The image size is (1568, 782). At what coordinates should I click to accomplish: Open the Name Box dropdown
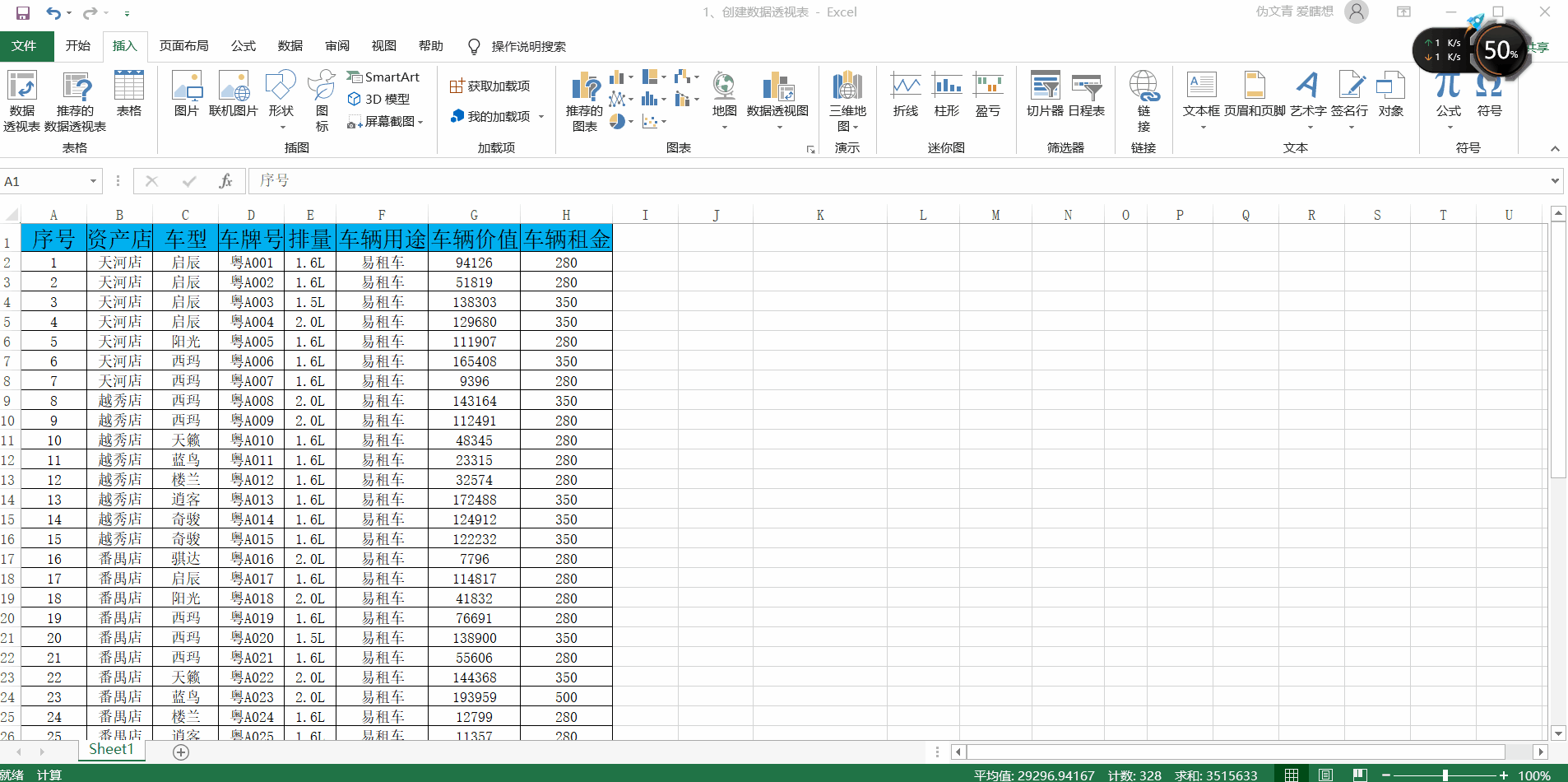pyautogui.click(x=93, y=181)
